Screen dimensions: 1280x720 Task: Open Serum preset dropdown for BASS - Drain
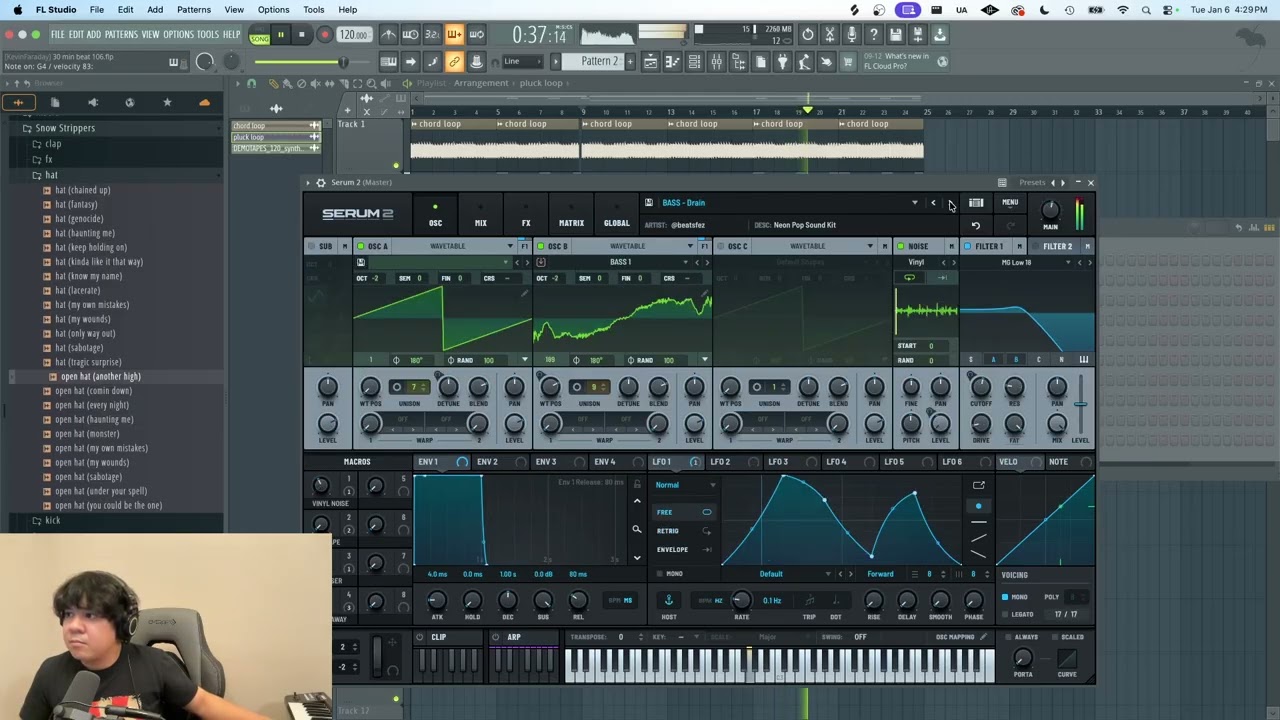[914, 203]
